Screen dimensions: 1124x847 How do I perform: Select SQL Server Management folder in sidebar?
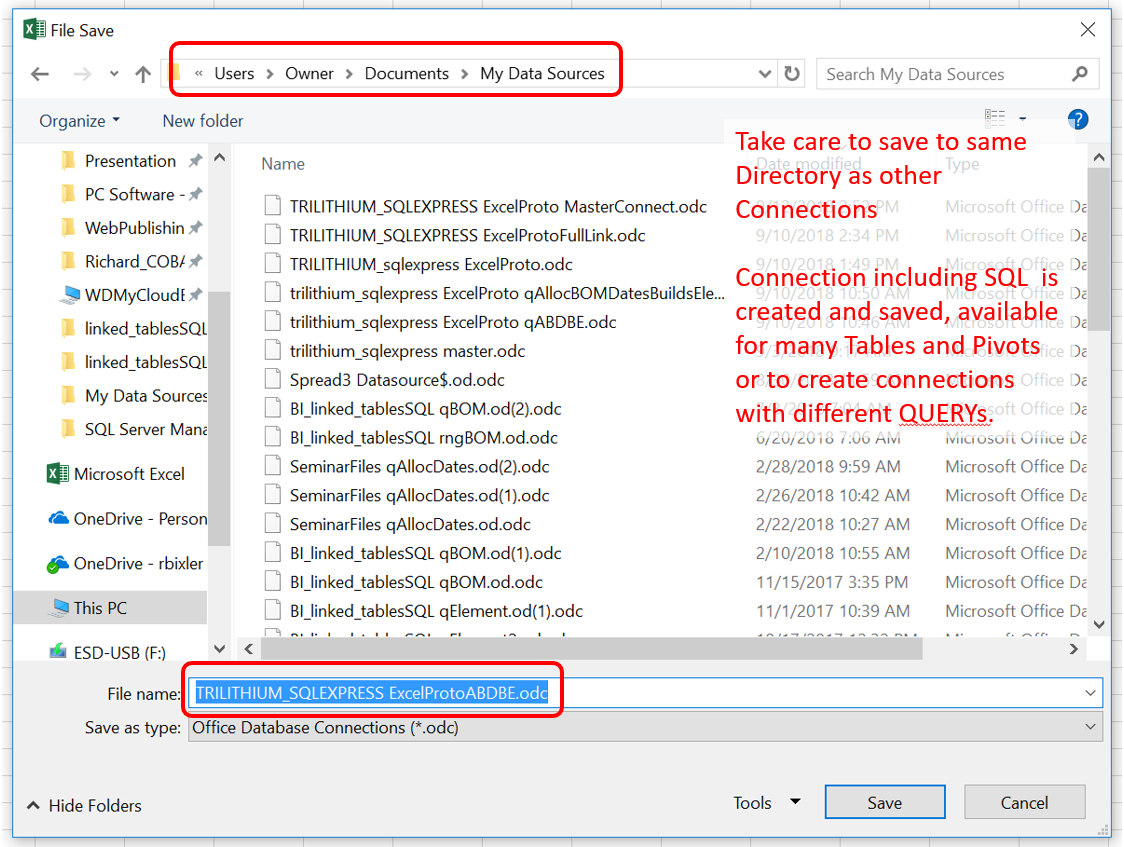[x=134, y=429]
